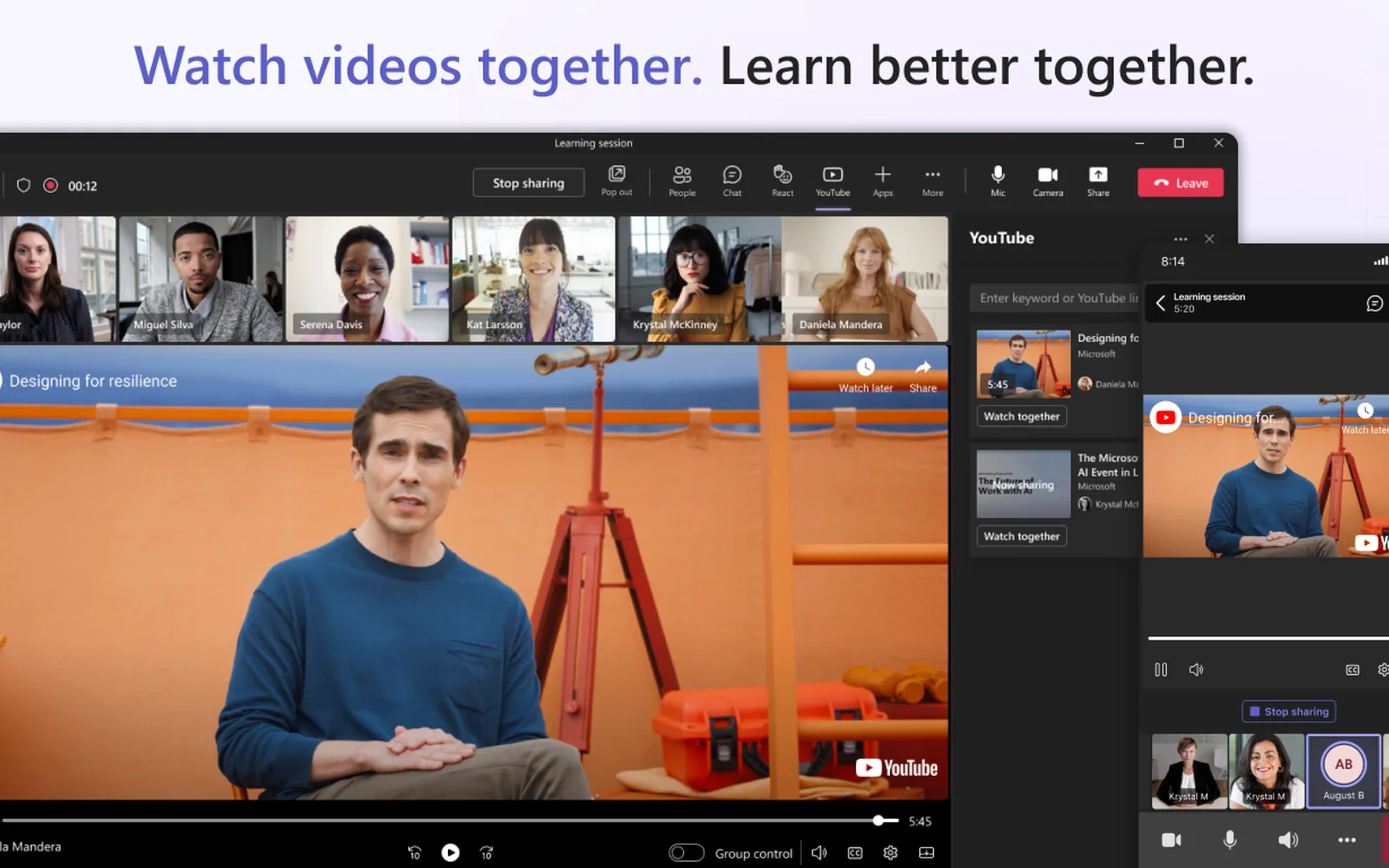The image size is (1389, 868).
Task: Click Stop sharing in the desktop toolbar
Action: 529,183
